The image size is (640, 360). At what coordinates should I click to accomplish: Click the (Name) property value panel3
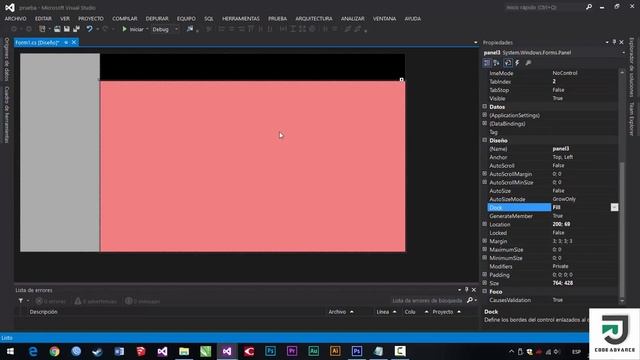(561, 149)
